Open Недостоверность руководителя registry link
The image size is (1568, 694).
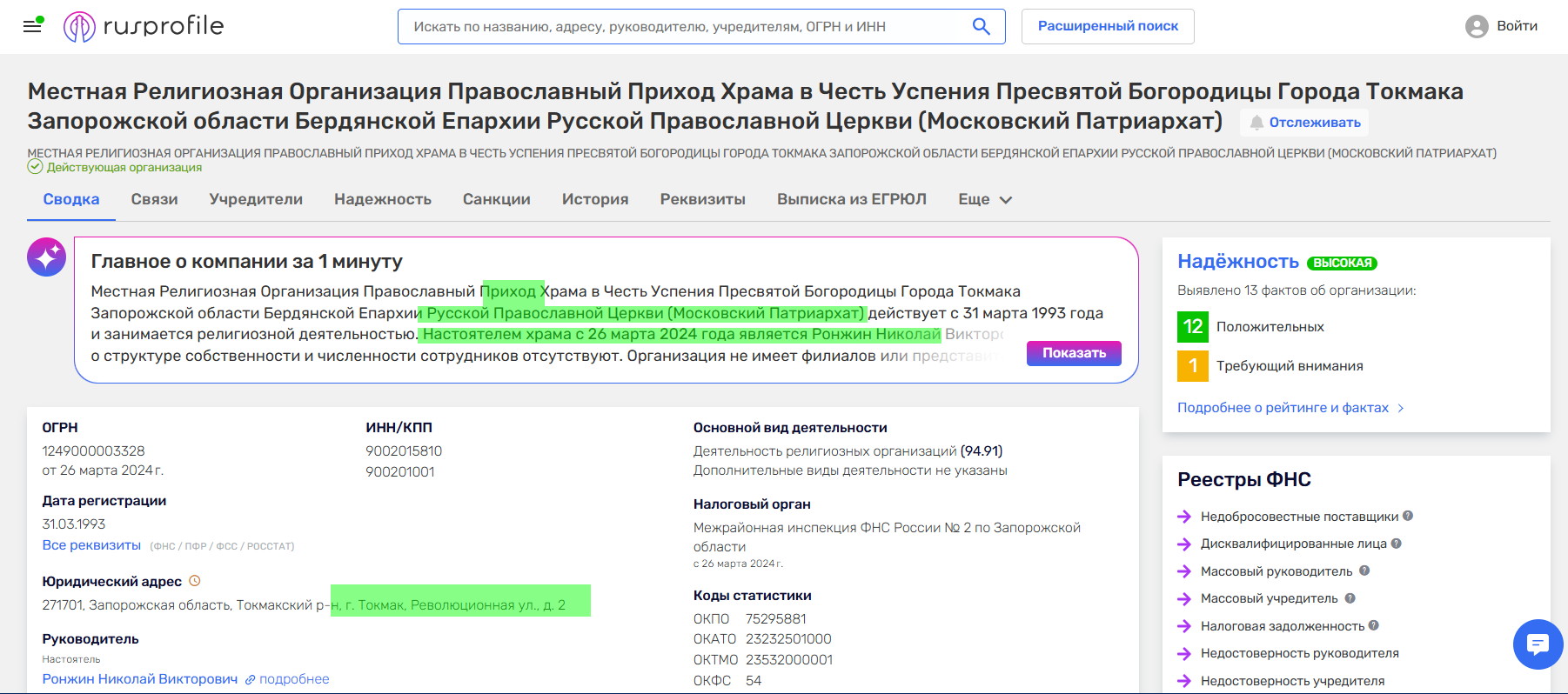point(1300,654)
